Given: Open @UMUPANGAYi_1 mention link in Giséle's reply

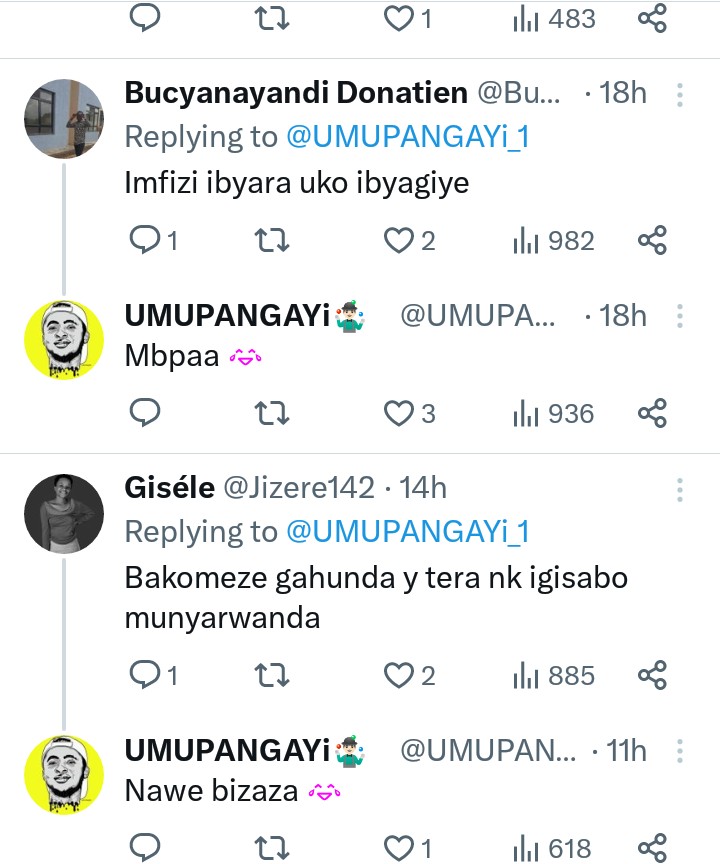Looking at the screenshot, I should (x=408, y=531).
